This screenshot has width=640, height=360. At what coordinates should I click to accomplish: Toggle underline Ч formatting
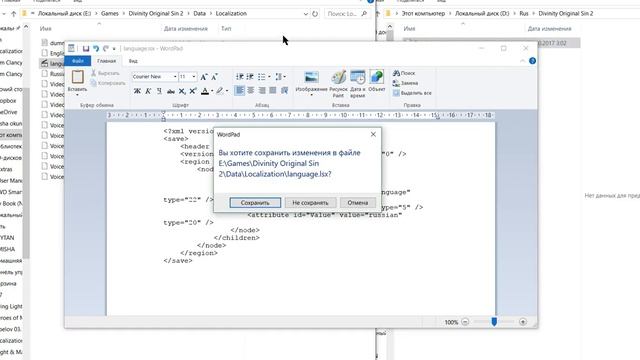point(159,91)
